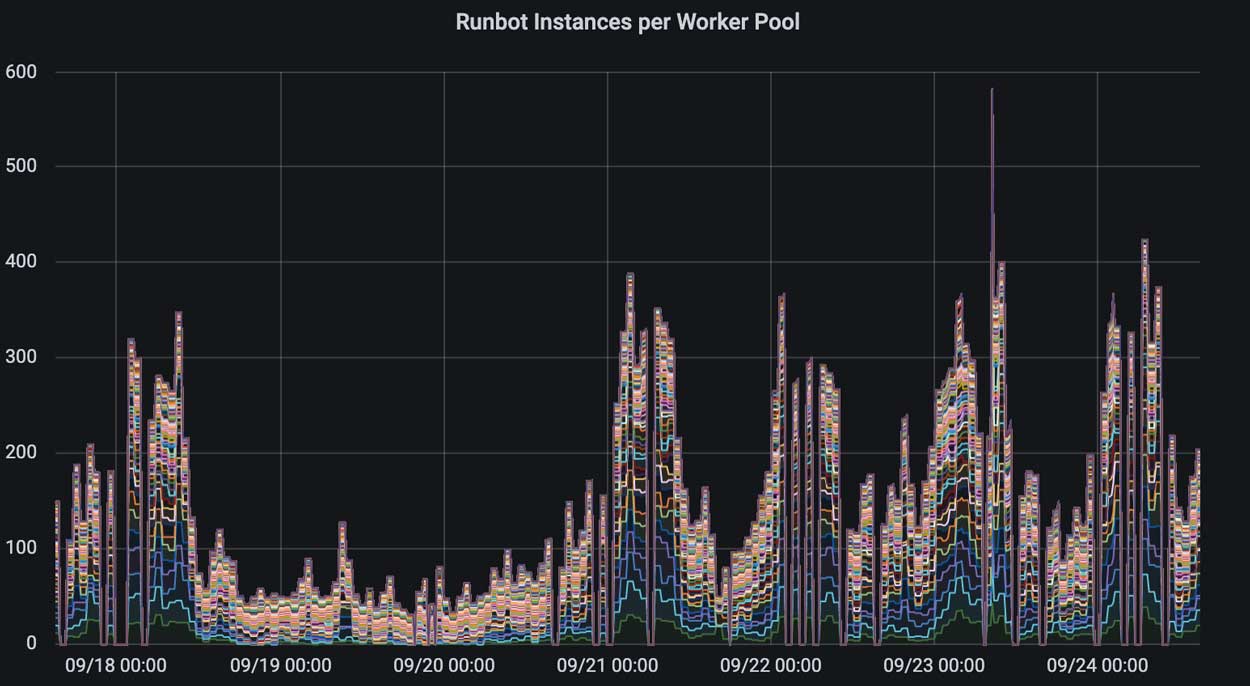The height and width of the screenshot is (686, 1250).
Task: Select the 09/21 00:00 time label
Action: pos(607,665)
